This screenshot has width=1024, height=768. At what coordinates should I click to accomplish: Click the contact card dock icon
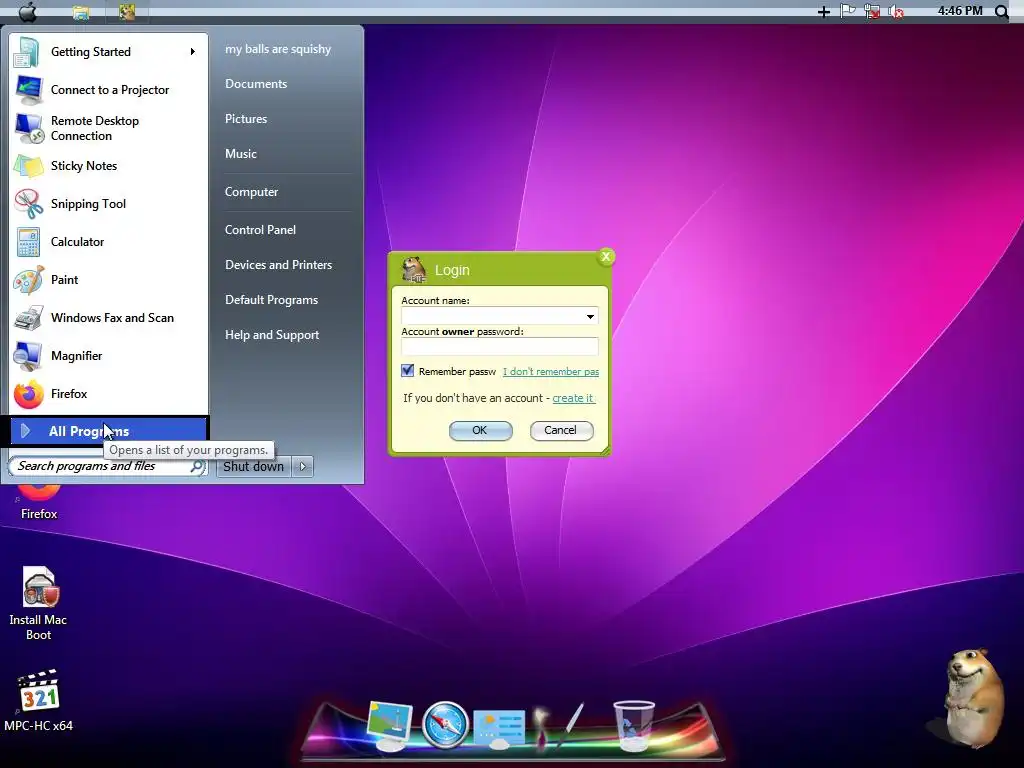(x=500, y=728)
